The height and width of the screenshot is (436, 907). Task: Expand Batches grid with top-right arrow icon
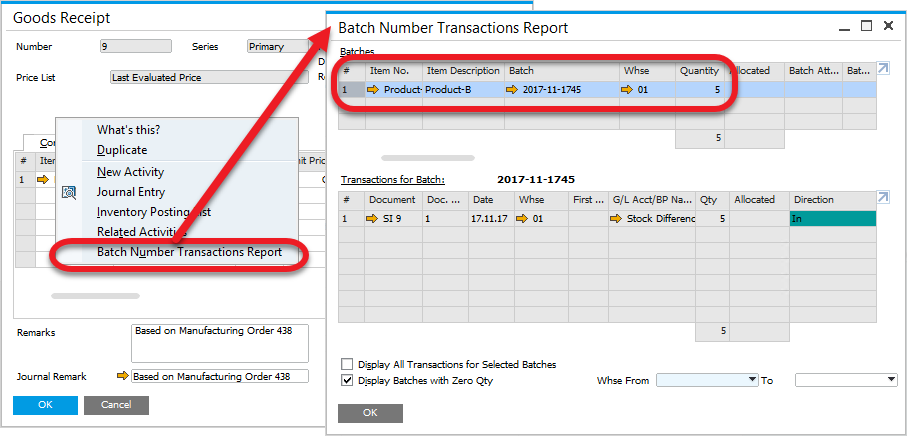[x=883, y=69]
